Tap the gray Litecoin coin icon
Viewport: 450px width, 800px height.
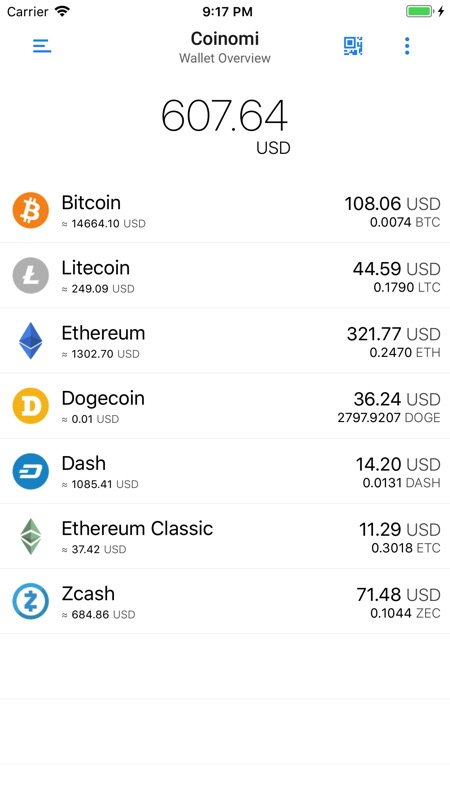[x=31, y=276]
